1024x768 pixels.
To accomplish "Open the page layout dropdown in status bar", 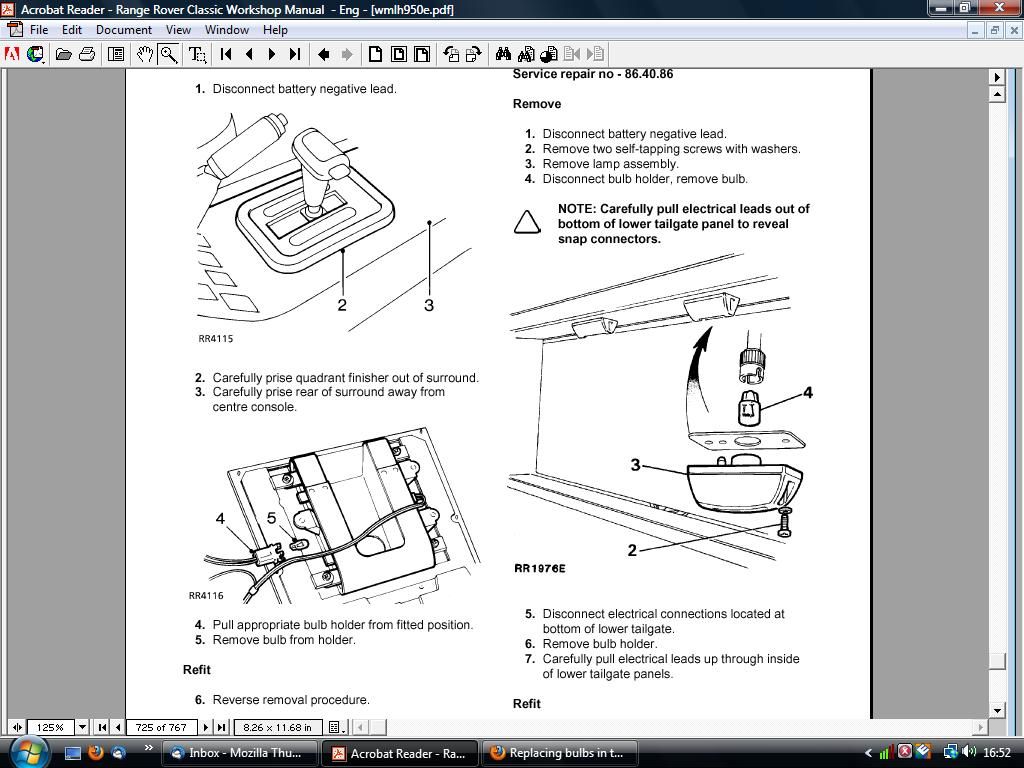I will [x=336, y=727].
